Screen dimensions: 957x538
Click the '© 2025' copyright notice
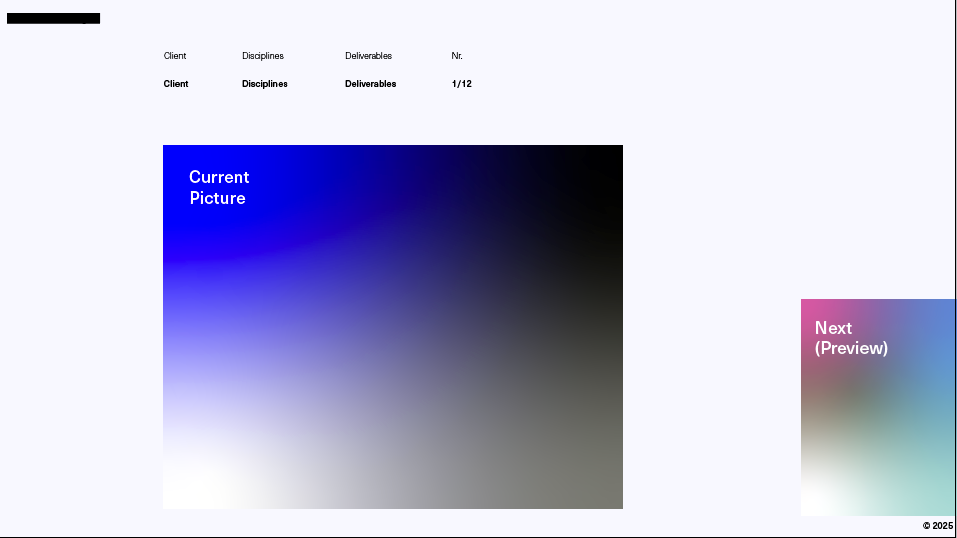(937, 525)
